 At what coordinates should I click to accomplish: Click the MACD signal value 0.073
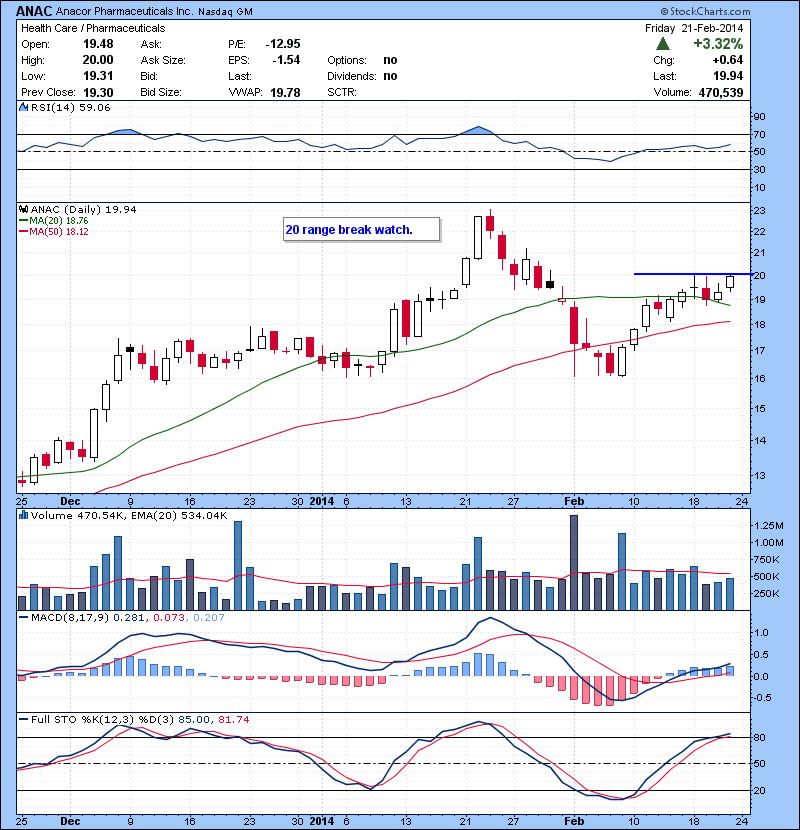(169, 618)
